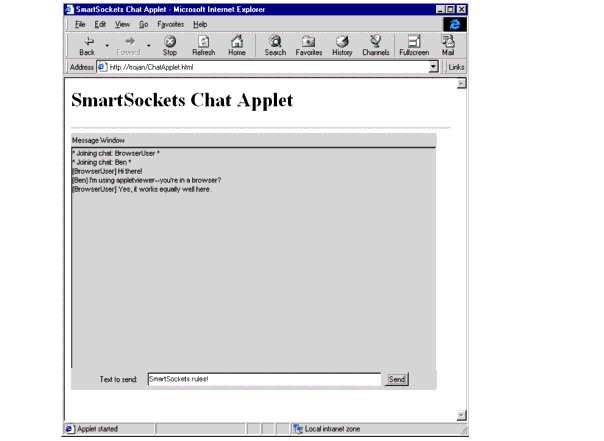Open Channels toolbar icon
Screen dimensions: 604x441
[376, 46]
